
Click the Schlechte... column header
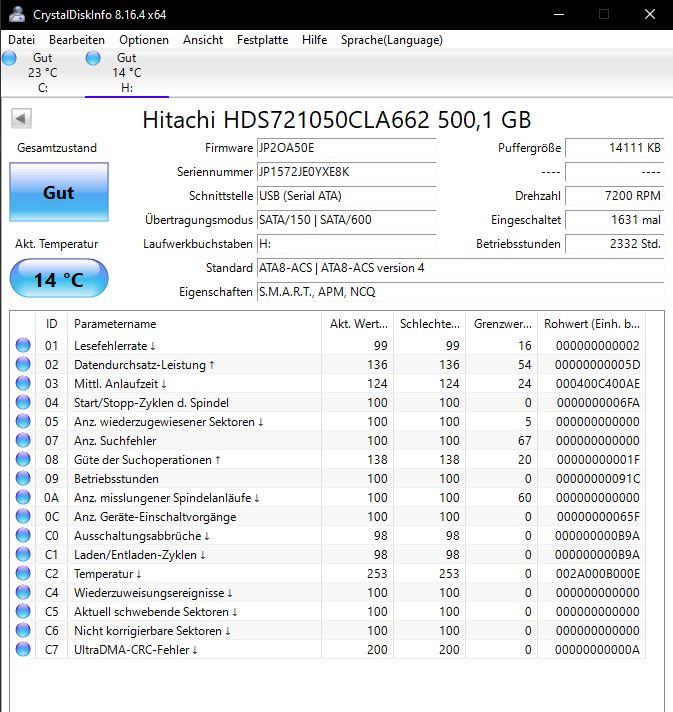tap(430, 324)
